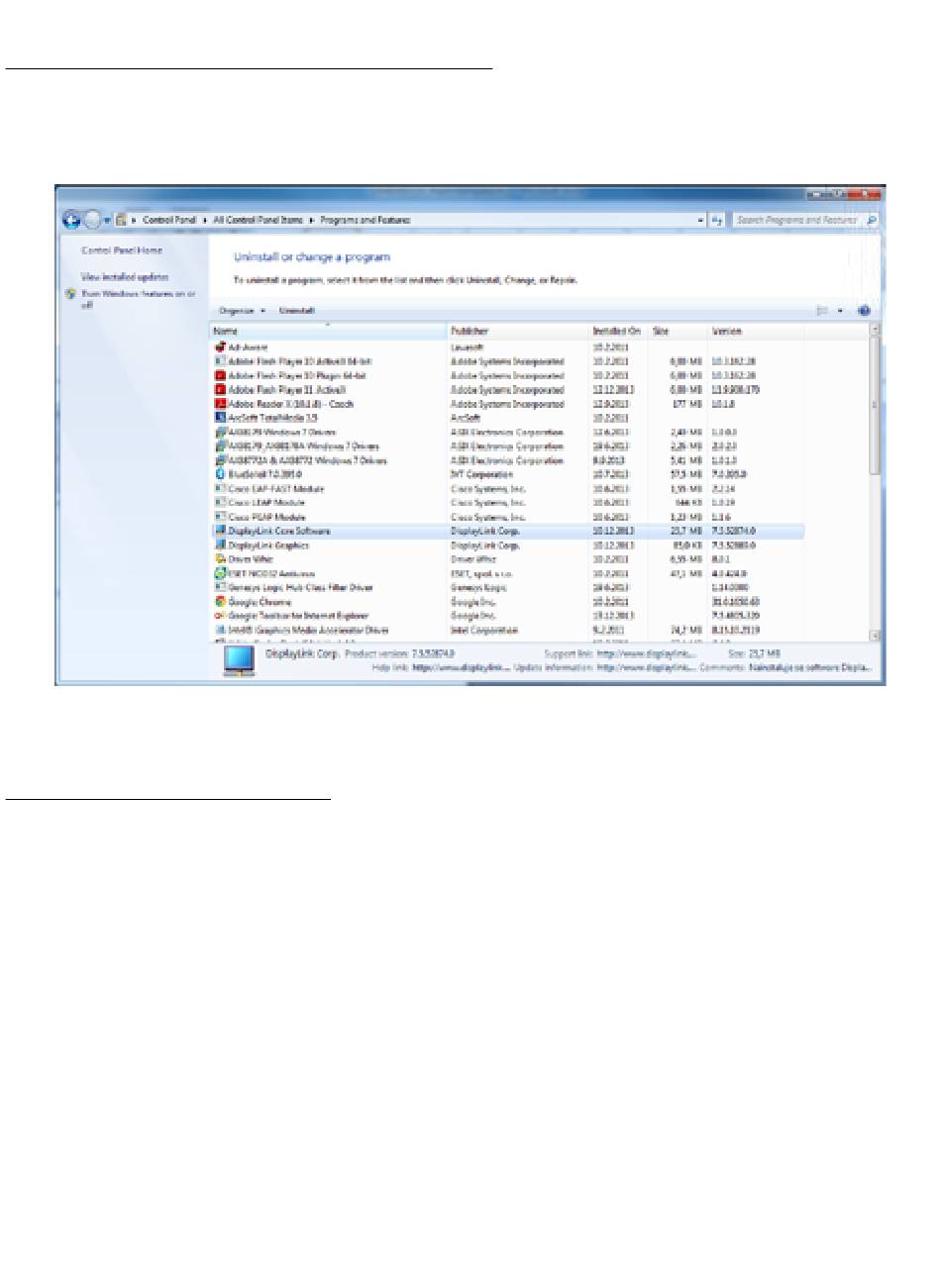Open Turn Windows features on or off
Viewport: 941px width, 1288px height.
pos(138,299)
